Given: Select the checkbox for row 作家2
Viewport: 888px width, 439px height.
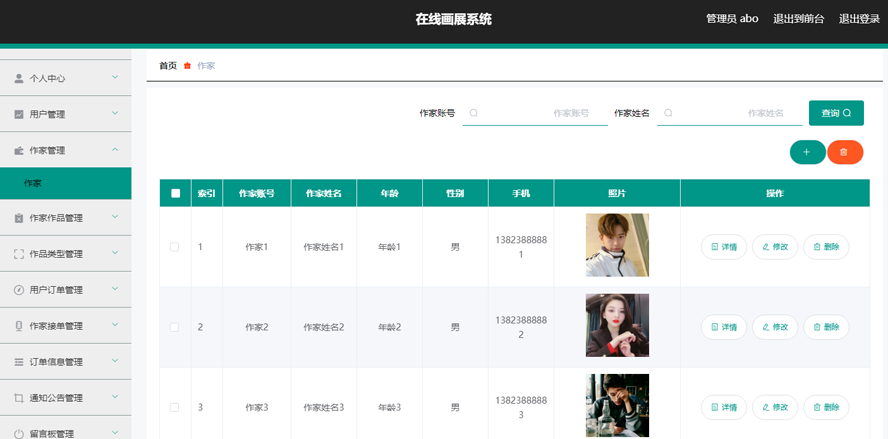Looking at the screenshot, I should coord(175,327).
